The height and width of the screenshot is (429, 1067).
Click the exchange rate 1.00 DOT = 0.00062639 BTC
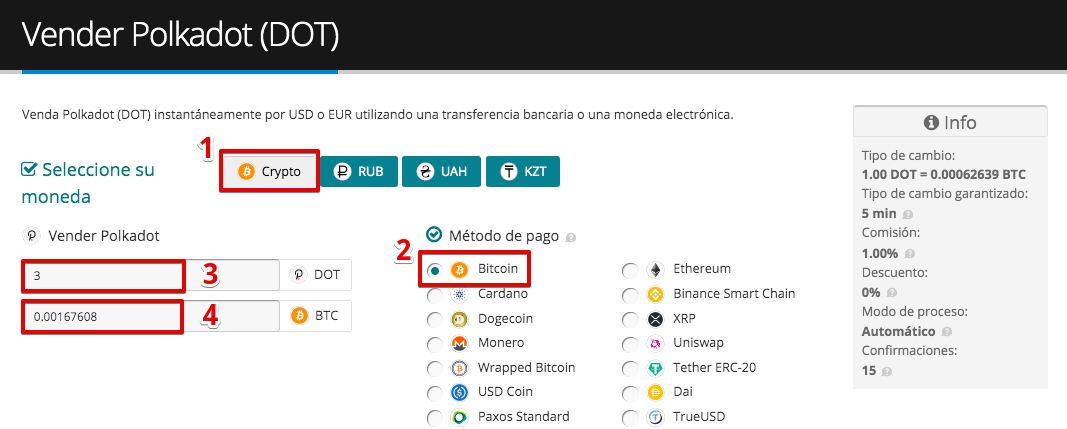pos(943,174)
